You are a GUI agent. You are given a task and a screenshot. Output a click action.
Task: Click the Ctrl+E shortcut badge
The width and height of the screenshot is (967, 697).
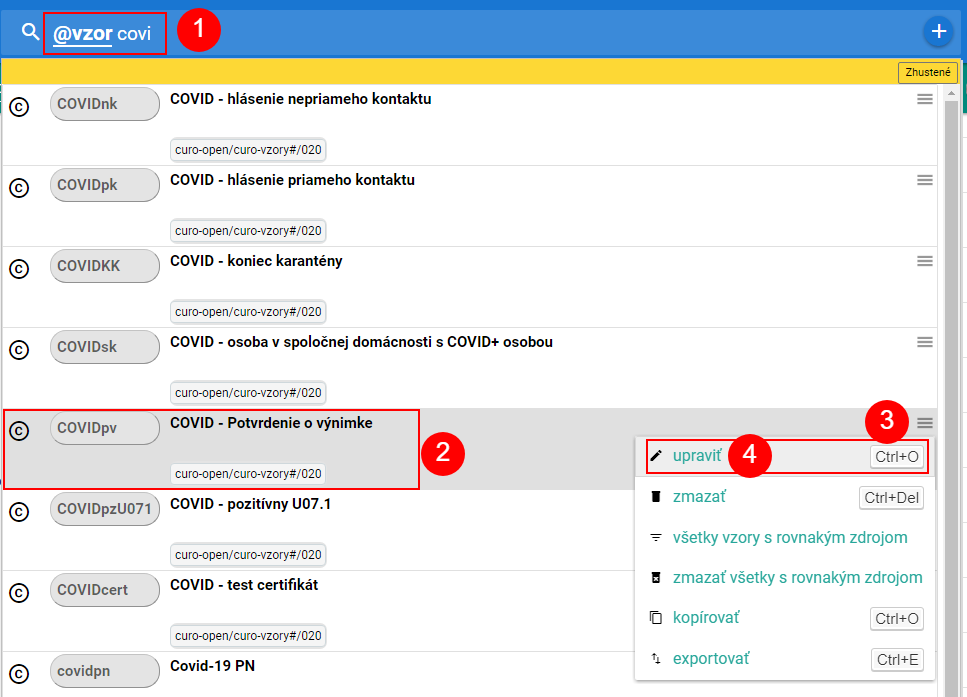pyautogui.click(x=897, y=659)
